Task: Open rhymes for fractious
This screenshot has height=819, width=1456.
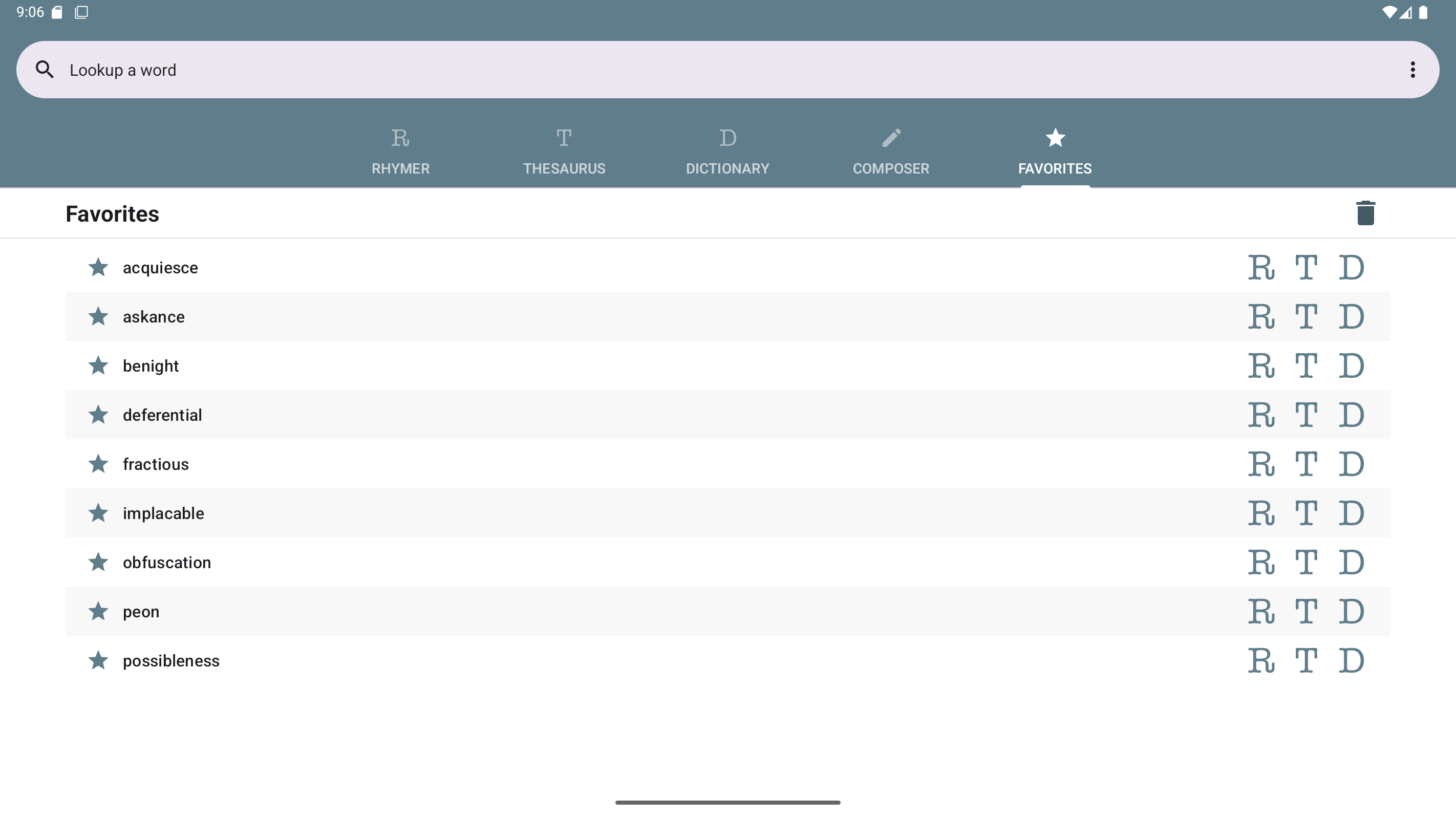Action: [x=1261, y=464]
